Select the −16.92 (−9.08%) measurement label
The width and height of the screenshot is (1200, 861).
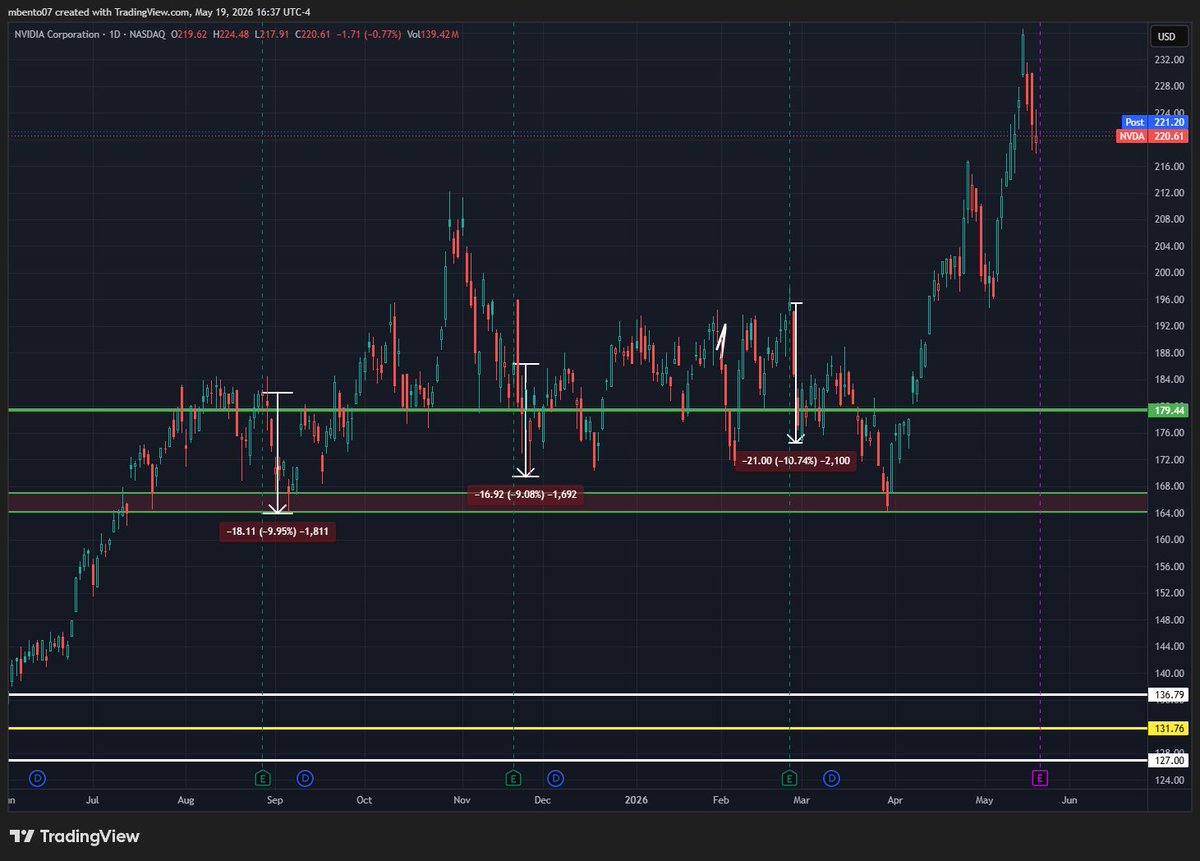(x=525, y=494)
